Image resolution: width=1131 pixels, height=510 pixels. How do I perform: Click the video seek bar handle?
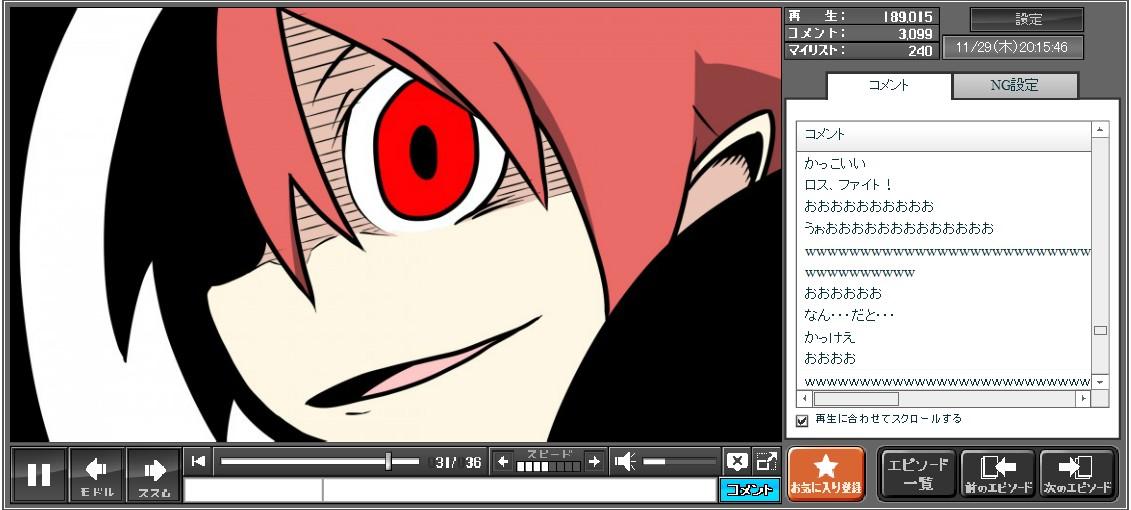click(x=388, y=461)
